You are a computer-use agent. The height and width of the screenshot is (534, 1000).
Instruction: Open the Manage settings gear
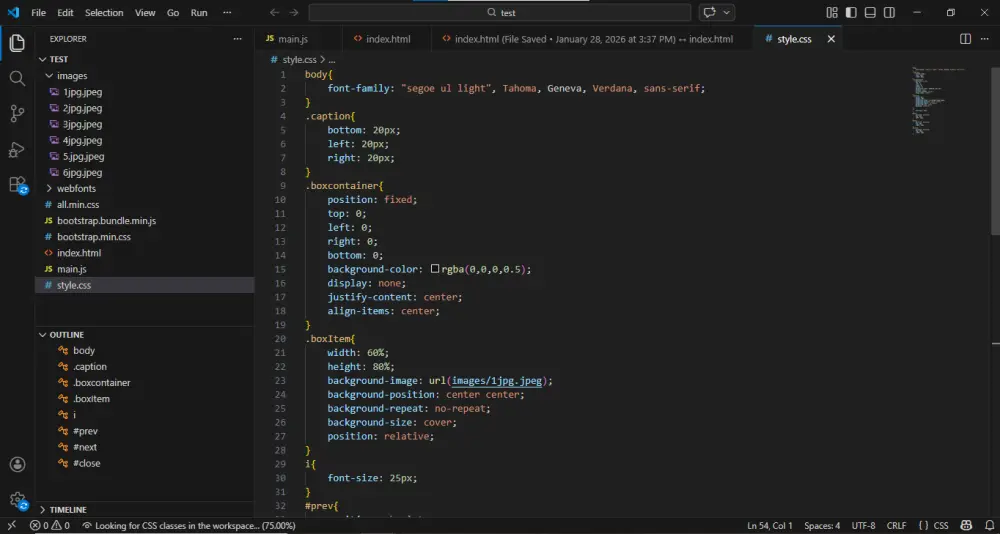[17, 500]
